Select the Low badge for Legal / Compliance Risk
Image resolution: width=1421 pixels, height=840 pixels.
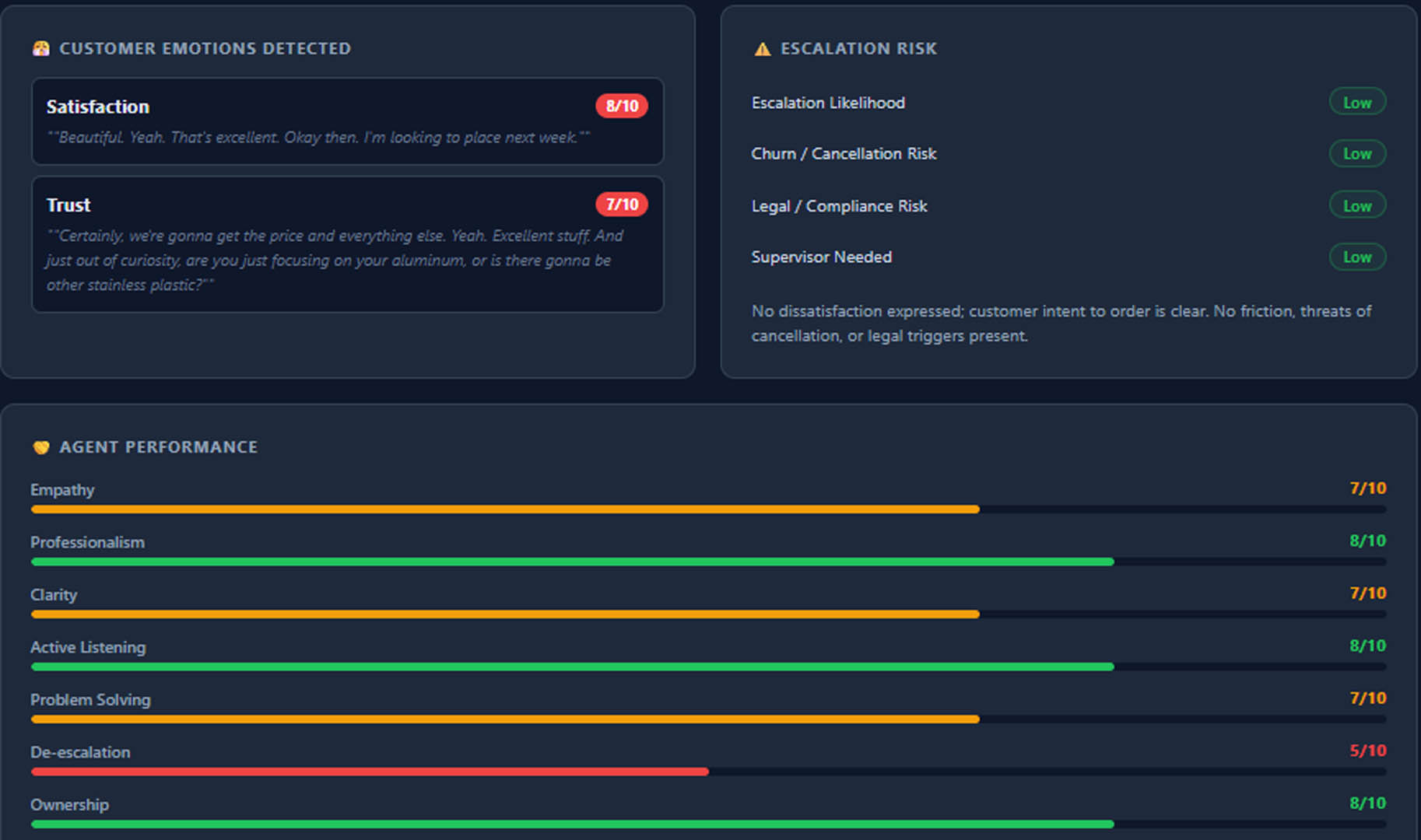[x=1357, y=205]
